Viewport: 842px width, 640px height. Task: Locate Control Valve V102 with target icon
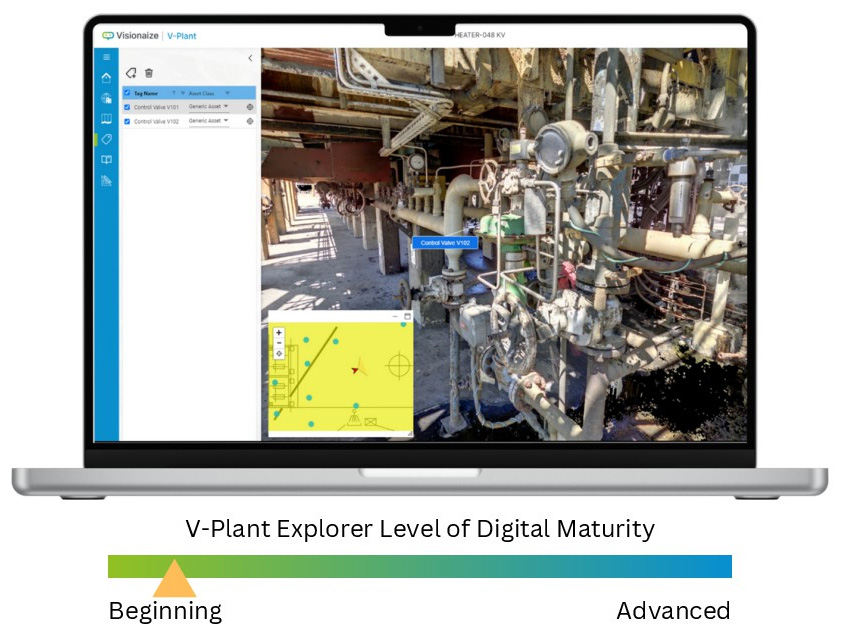pyautogui.click(x=249, y=121)
